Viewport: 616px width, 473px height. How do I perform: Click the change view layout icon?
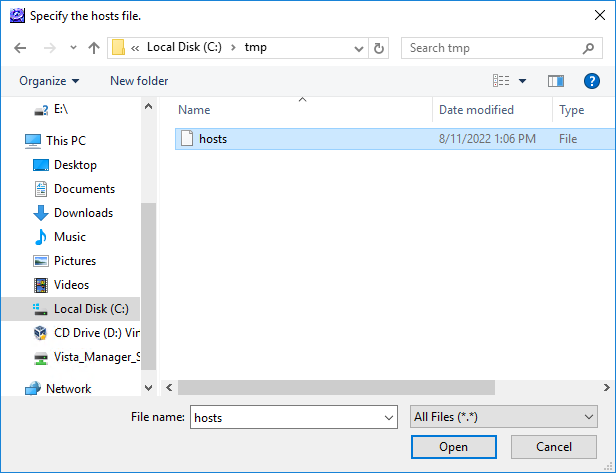pyautogui.click(x=501, y=81)
